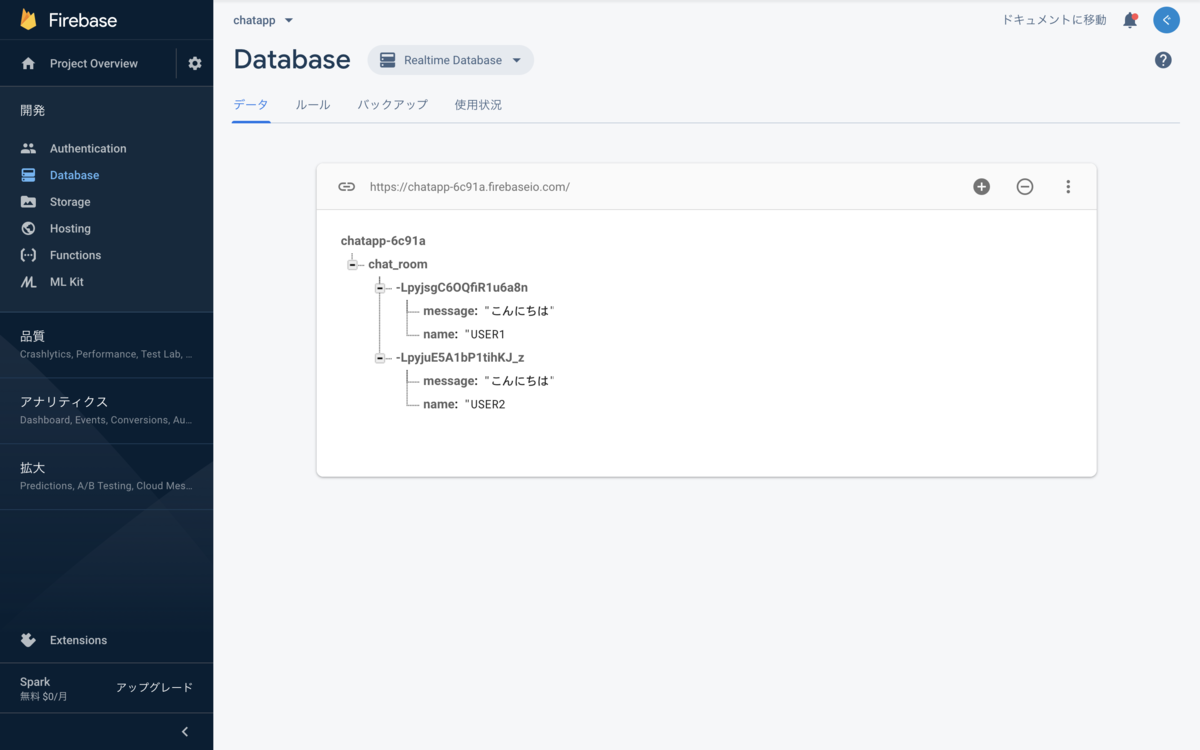The image size is (1200, 750).
Task: Click the Hosting globe icon
Action: click(x=28, y=228)
